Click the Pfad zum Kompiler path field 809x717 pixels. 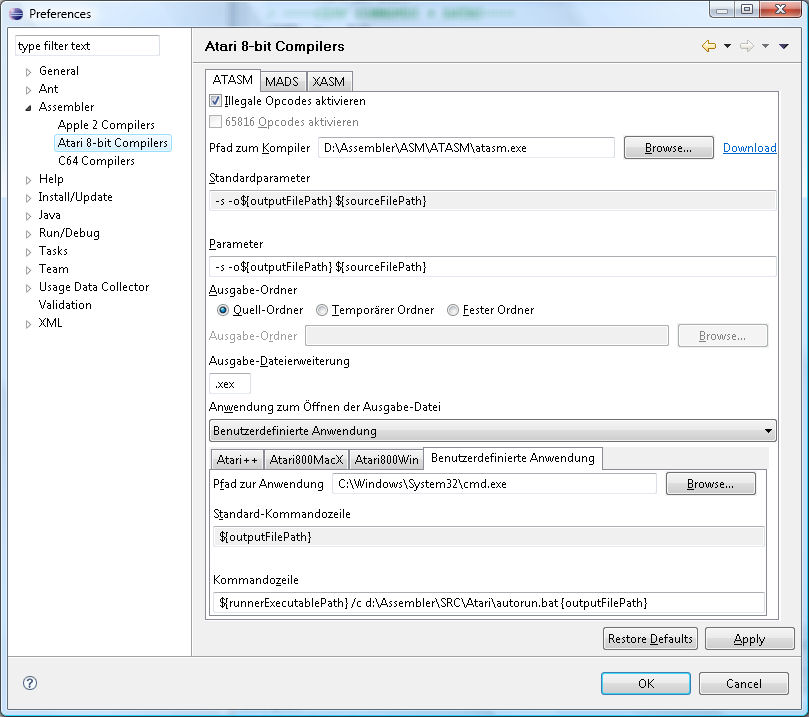click(x=466, y=148)
